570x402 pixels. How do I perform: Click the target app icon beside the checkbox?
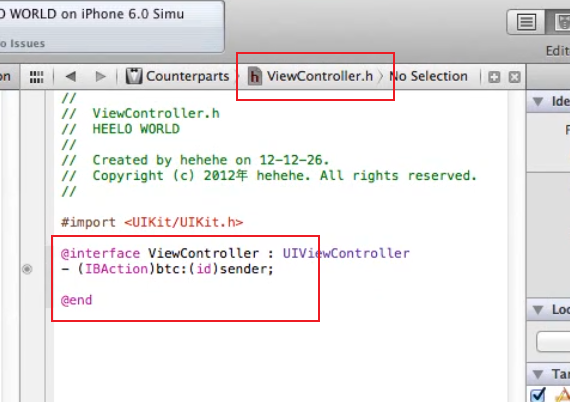tap(562, 395)
